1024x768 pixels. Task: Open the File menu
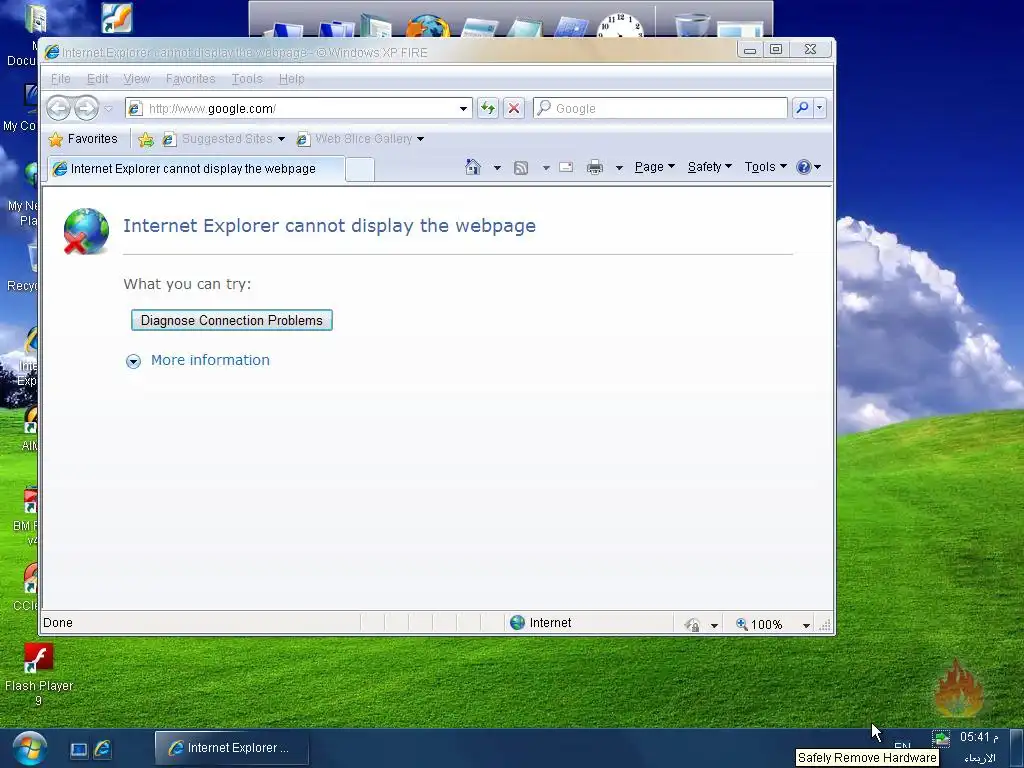click(x=61, y=79)
